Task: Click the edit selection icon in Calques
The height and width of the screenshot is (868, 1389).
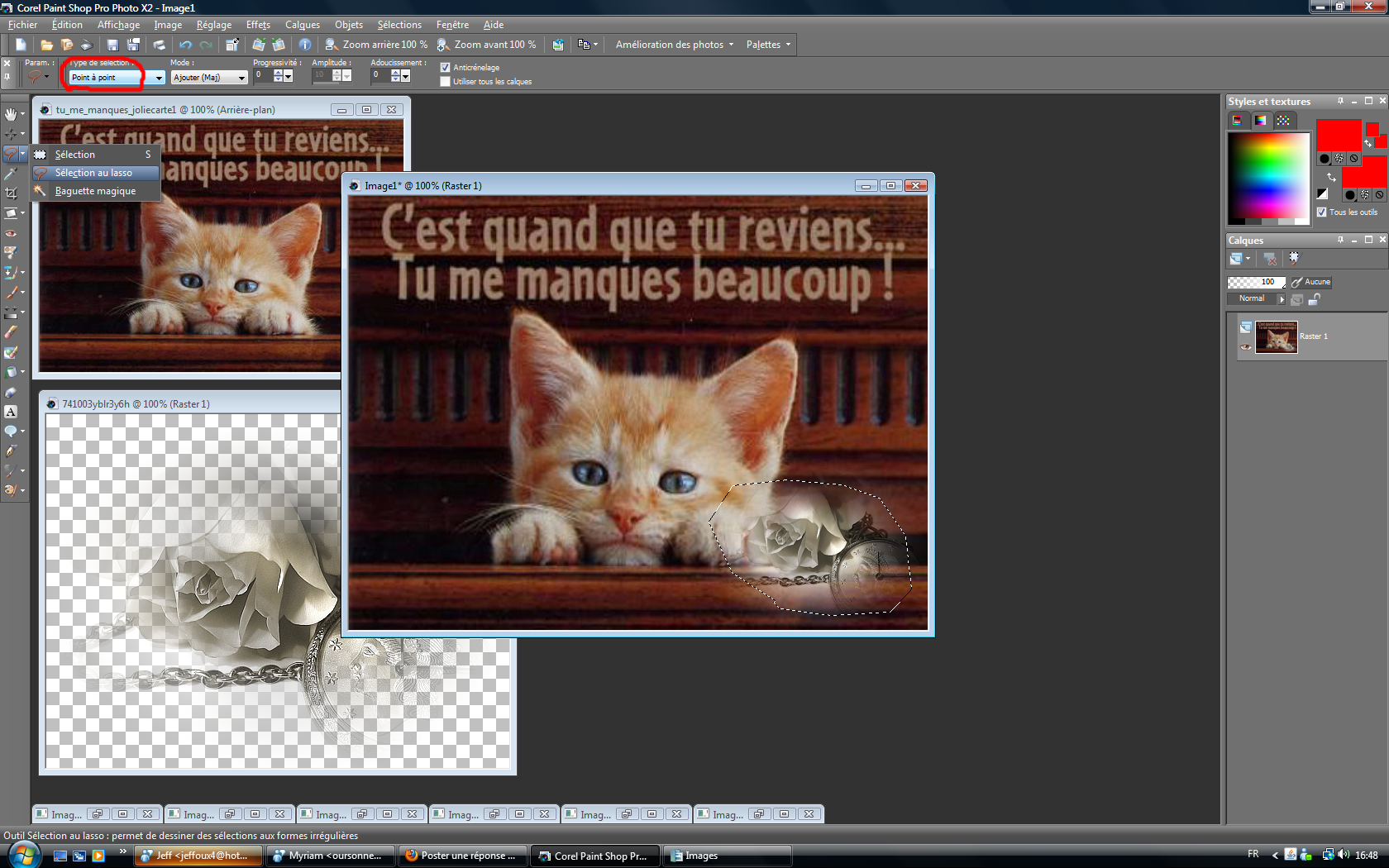Action: pyautogui.click(x=1294, y=258)
